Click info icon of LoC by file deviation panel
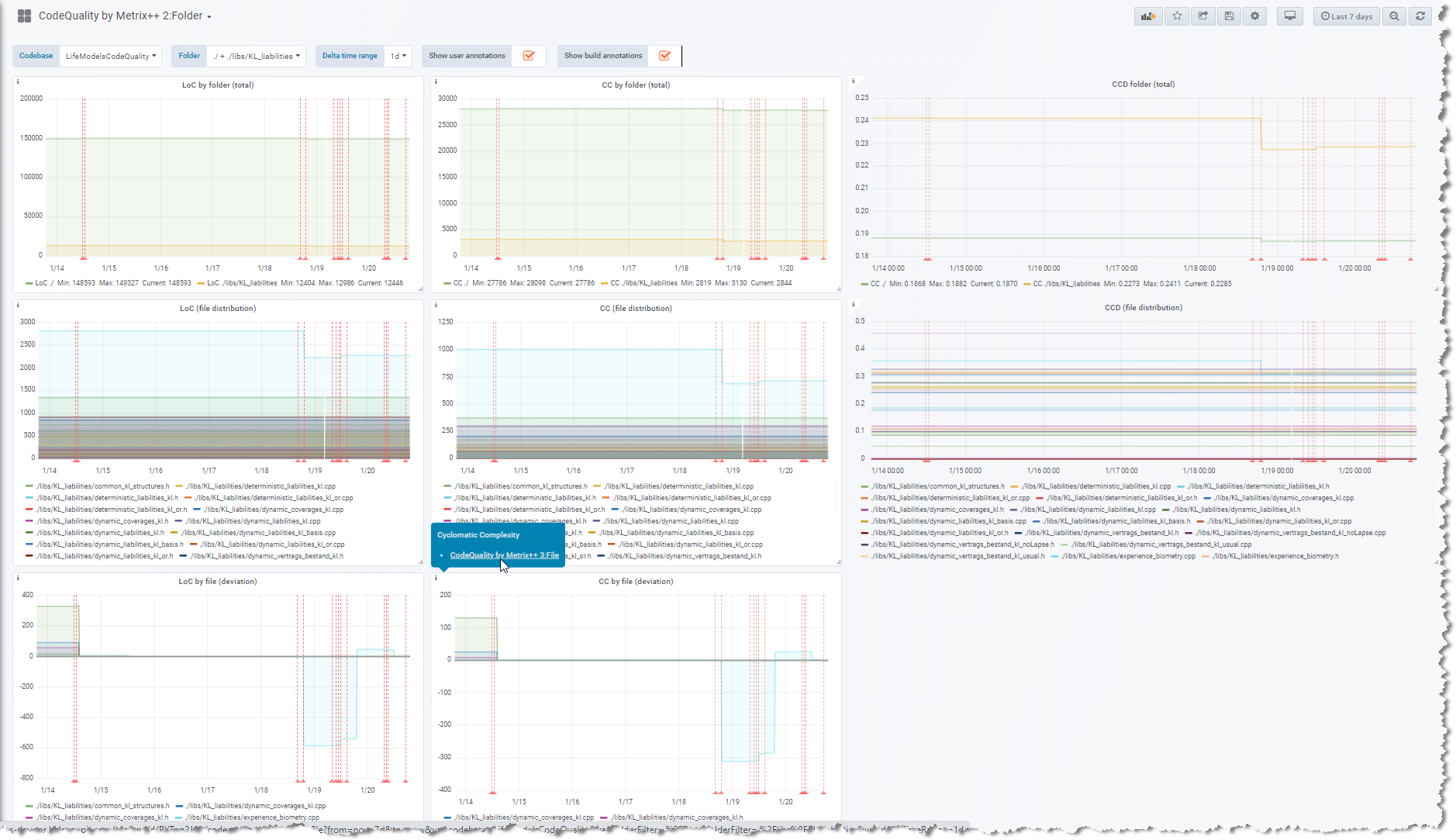The height and width of the screenshot is (840, 1456). coord(18,578)
